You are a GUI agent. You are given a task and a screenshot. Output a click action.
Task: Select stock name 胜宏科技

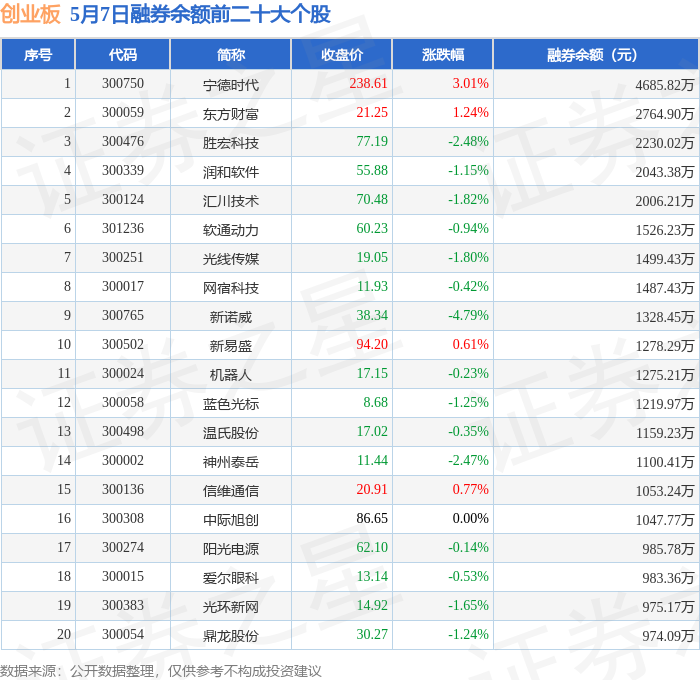[231, 143]
